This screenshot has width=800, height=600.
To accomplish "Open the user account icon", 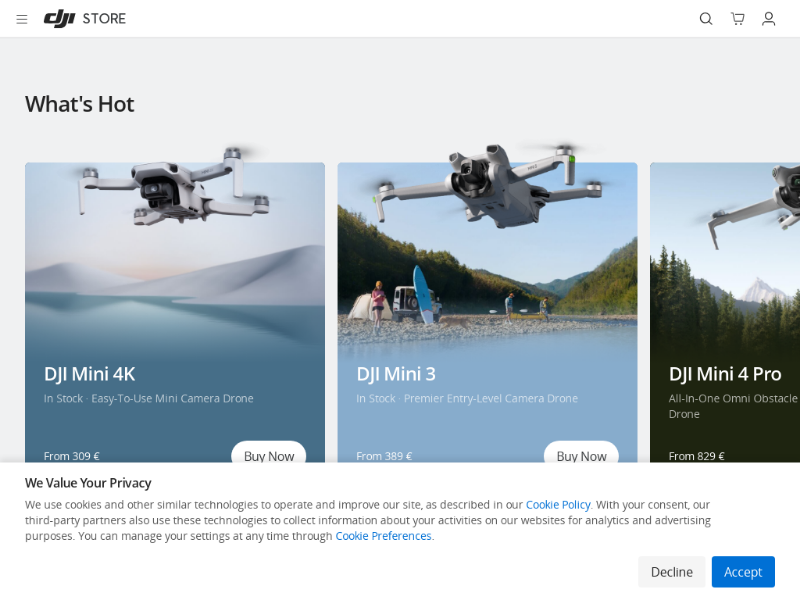I will click(768, 19).
